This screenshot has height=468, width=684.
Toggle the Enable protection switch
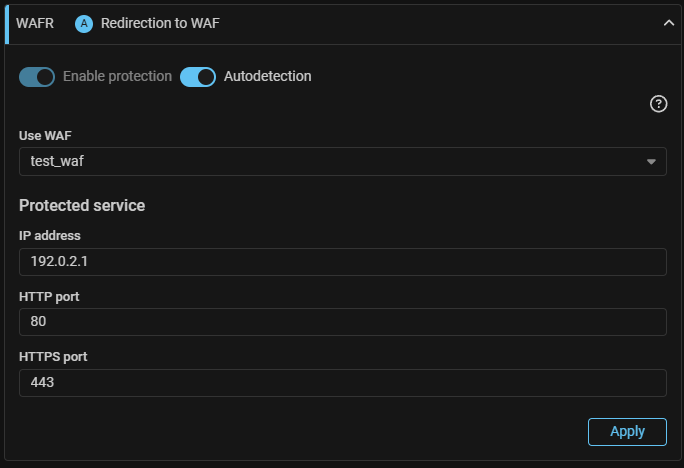[37, 77]
